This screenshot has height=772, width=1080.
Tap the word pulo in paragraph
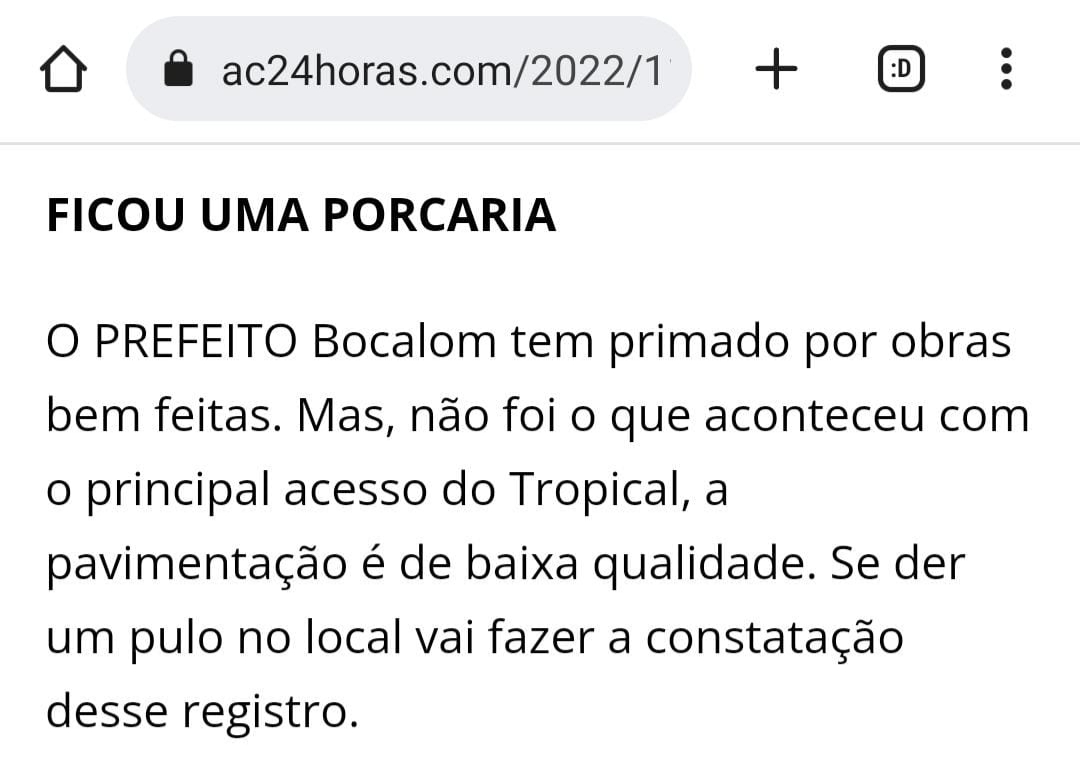coord(176,638)
